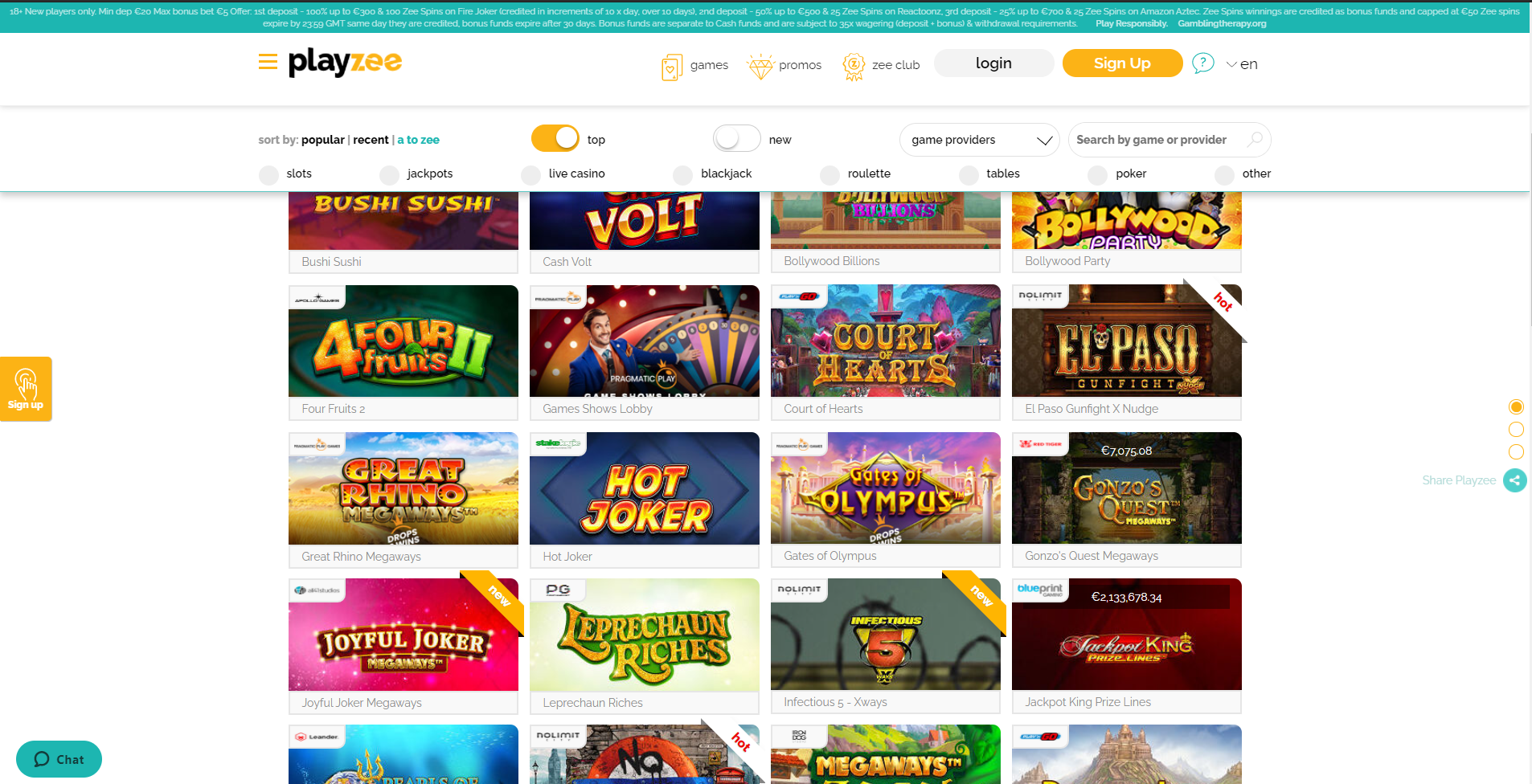Open the Infectious 5 - Xways thumbnail
Screen dimensions: 1532x784
pyautogui.click(x=886, y=634)
